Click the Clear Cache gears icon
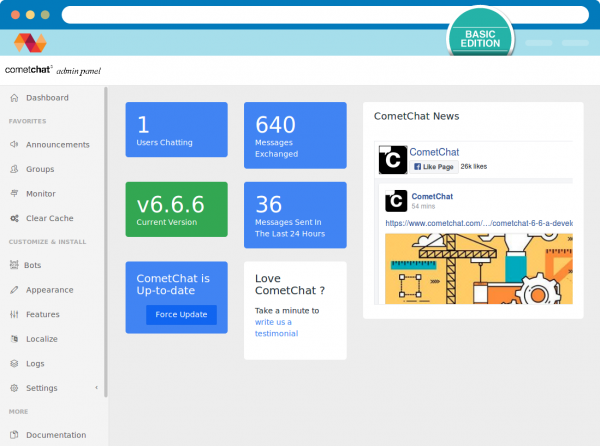Image resolution: width=600 pixels, height=446 pixels. (x=14, y=218)
